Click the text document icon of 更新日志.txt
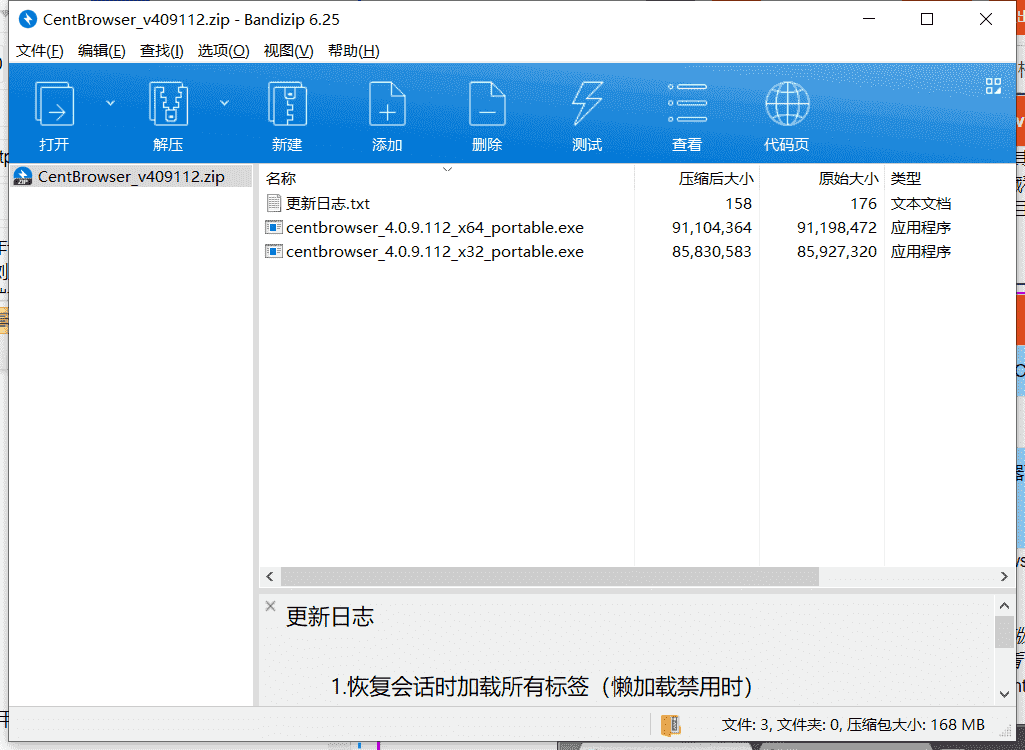 274,203
